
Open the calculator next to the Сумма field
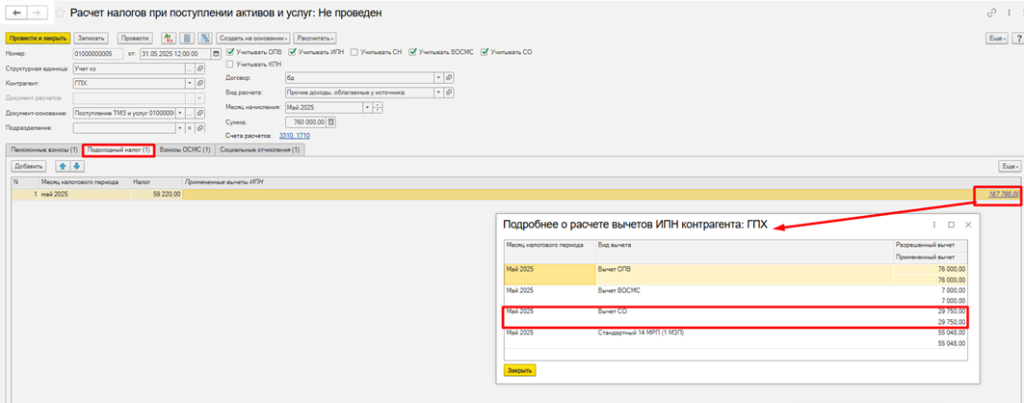pyautogui.click(x=332, y=122)
